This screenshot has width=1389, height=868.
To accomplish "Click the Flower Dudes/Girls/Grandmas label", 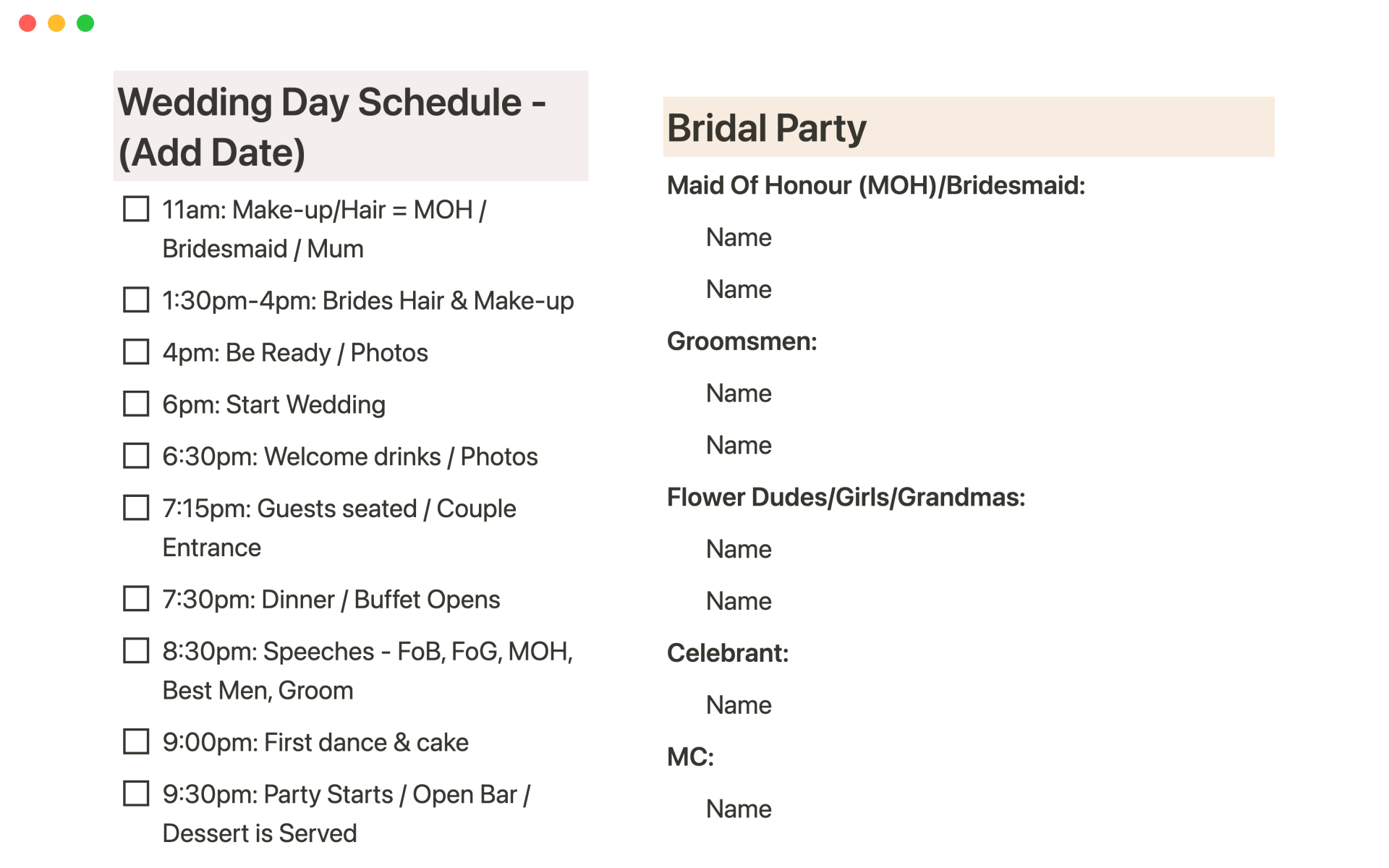I will [846, 497].
